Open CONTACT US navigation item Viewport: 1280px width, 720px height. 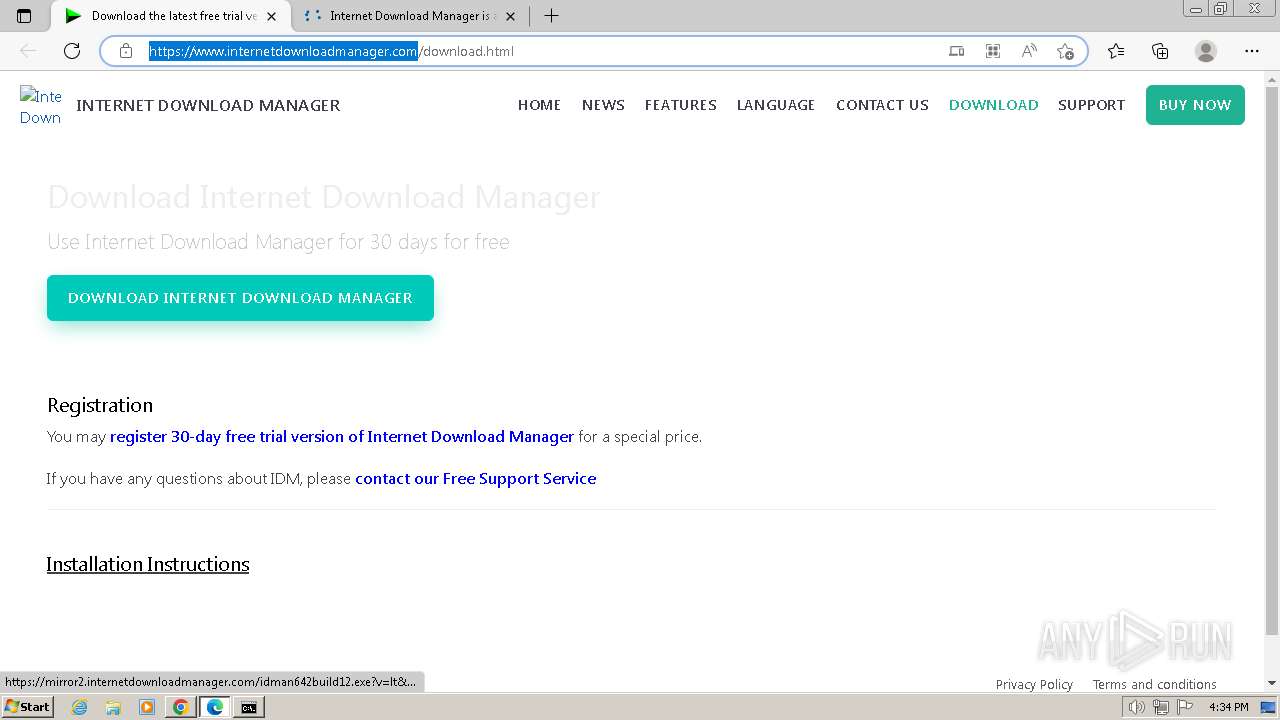(882, 105)
